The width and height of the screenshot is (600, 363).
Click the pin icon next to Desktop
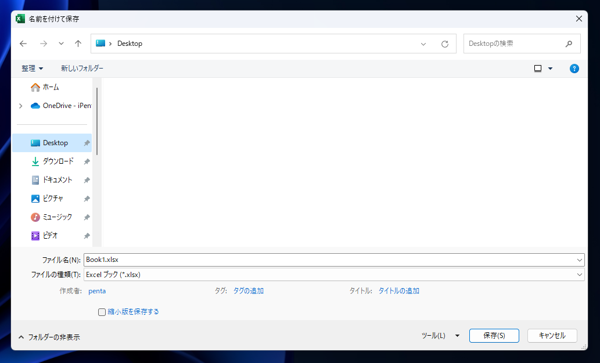click(x=87, y=143)
